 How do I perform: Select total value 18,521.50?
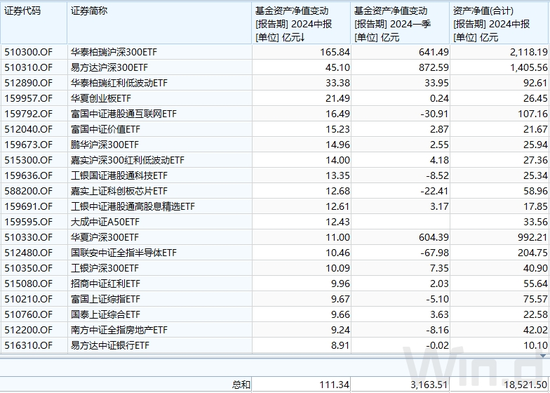pyautogui.click(x=526, y=385)
